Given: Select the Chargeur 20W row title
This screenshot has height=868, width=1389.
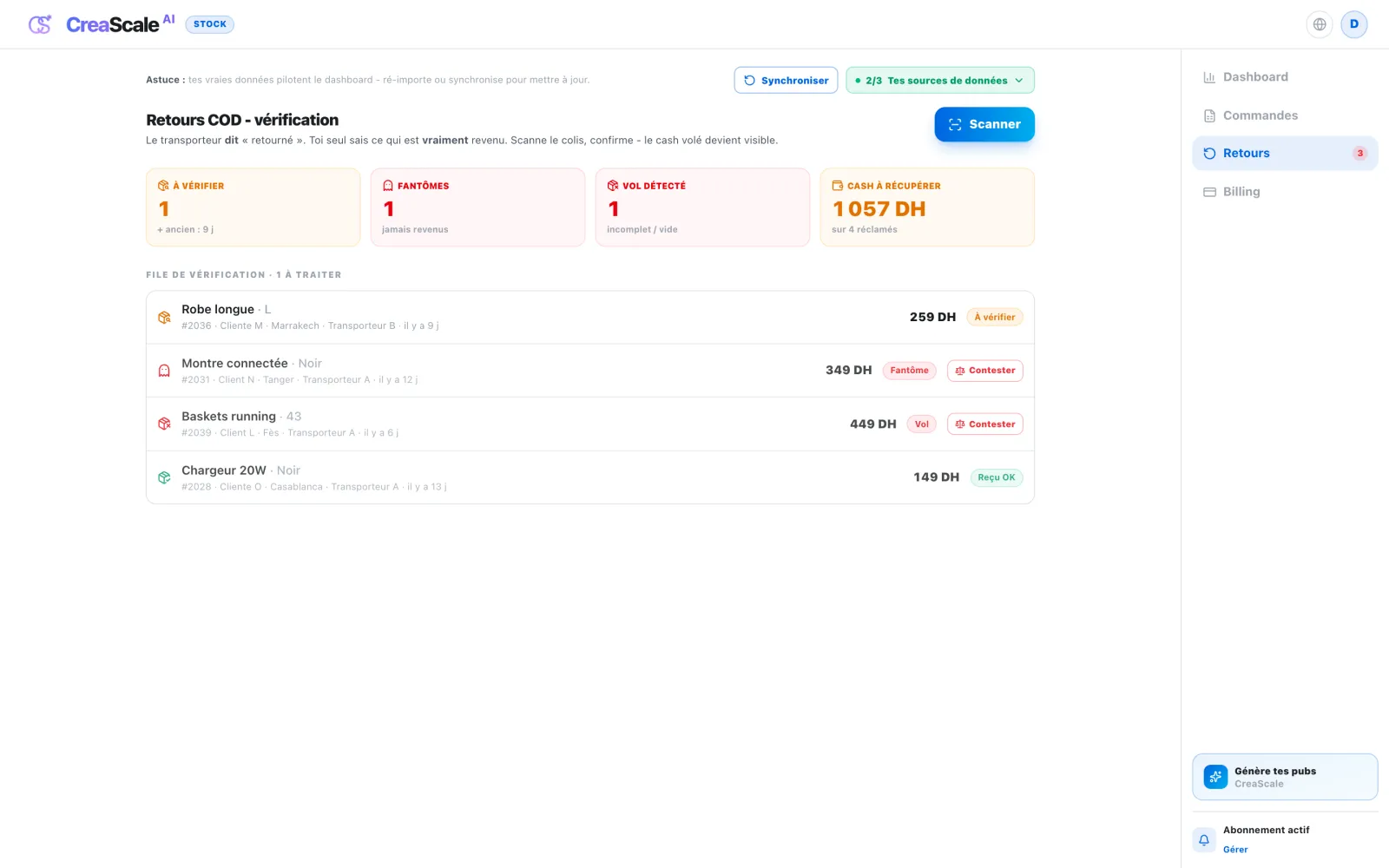Looking at the screenshot, I should [x=224, y=470].
